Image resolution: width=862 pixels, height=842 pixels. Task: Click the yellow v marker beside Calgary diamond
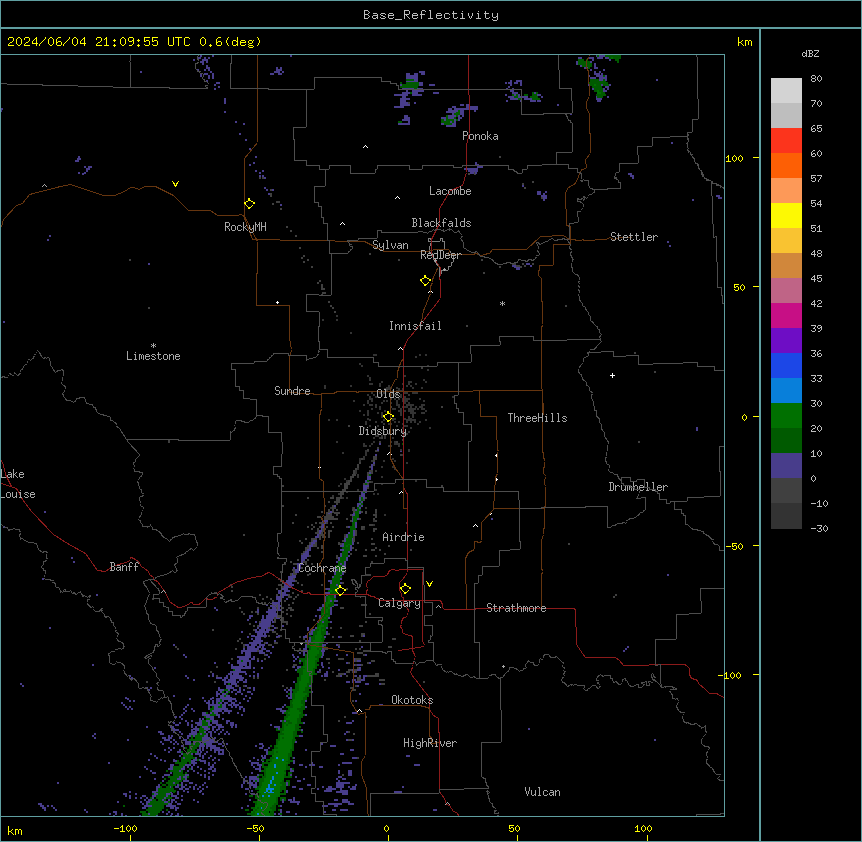tap(429, 584)
